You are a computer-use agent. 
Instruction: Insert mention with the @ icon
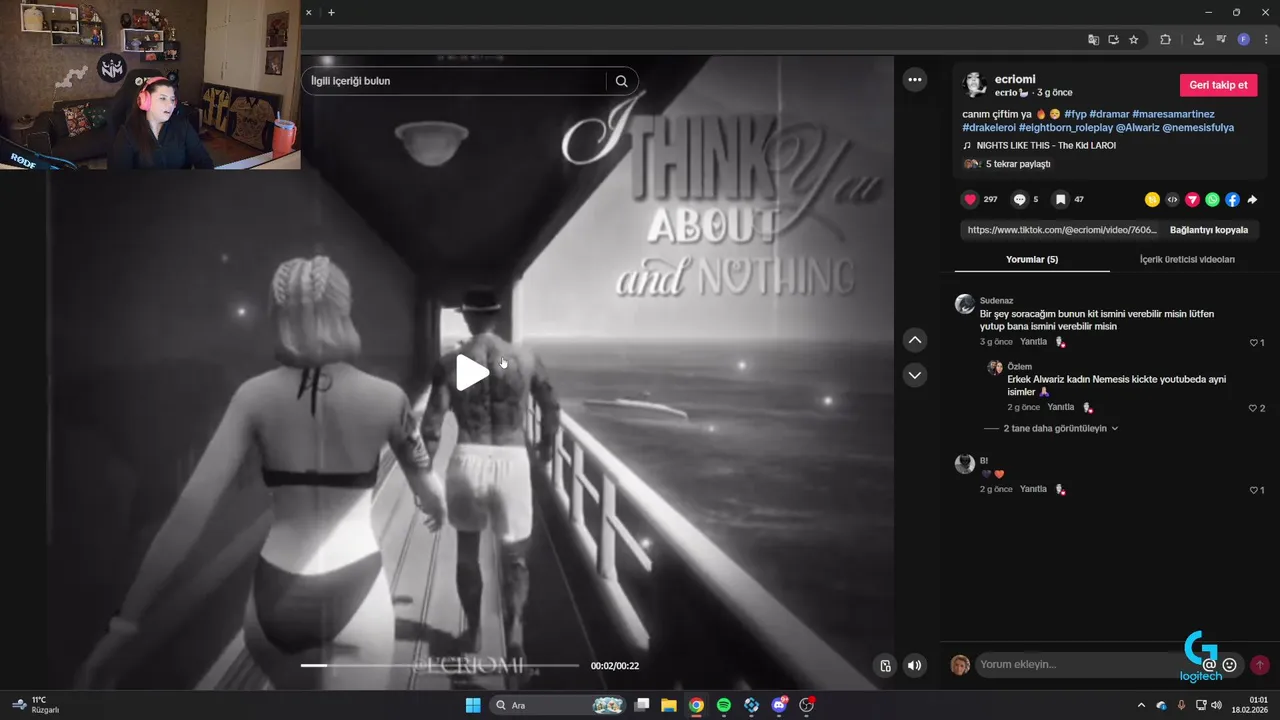1209,665
